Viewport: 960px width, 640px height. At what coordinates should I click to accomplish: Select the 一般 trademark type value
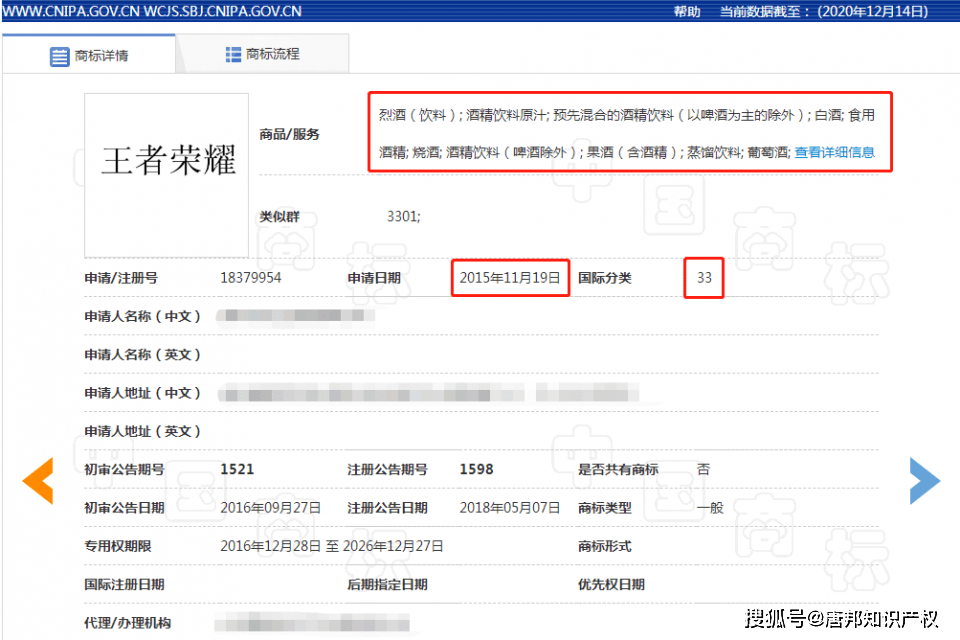[710, 508]
